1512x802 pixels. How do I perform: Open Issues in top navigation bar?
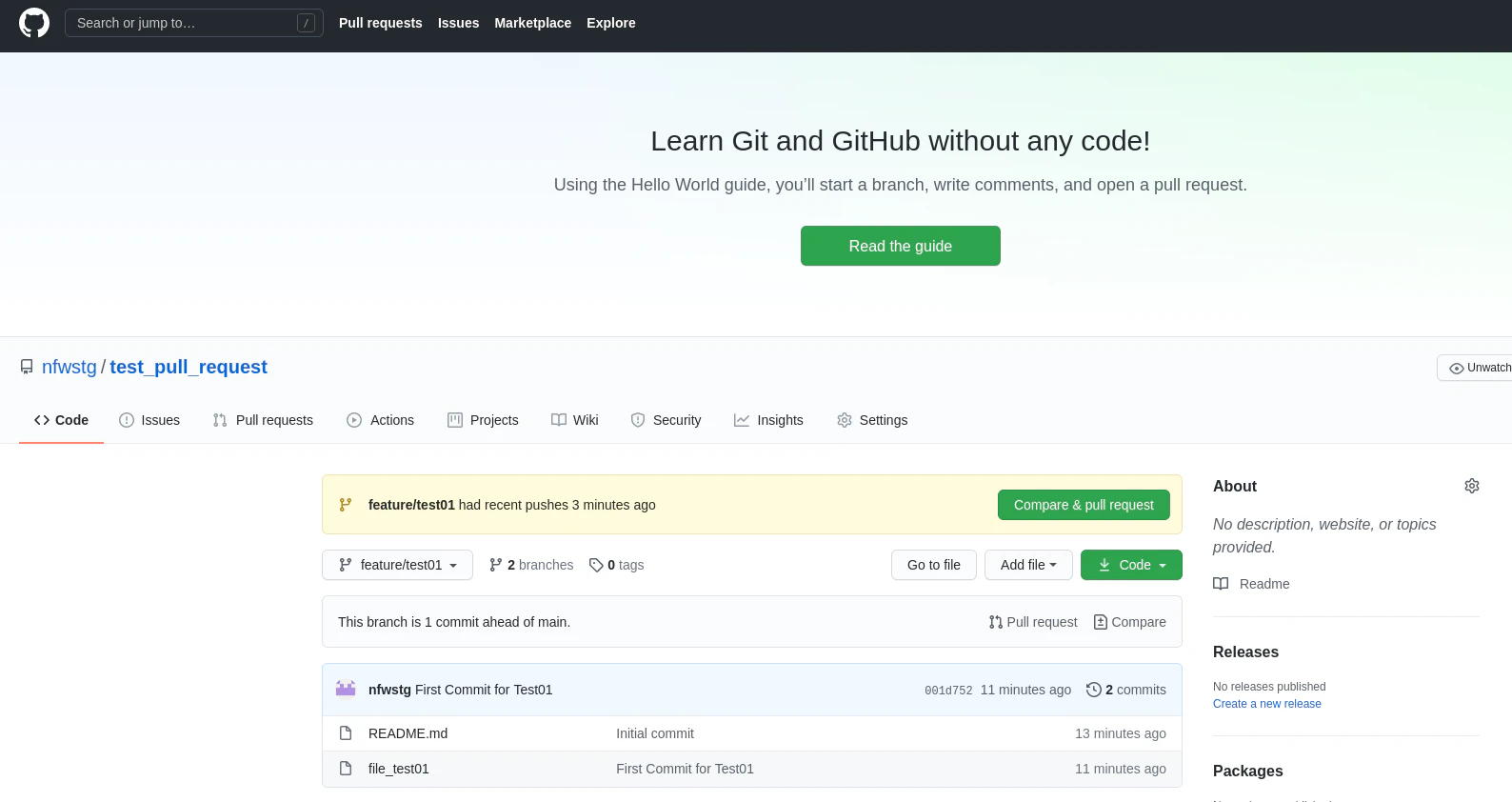(x=459, y=23)
